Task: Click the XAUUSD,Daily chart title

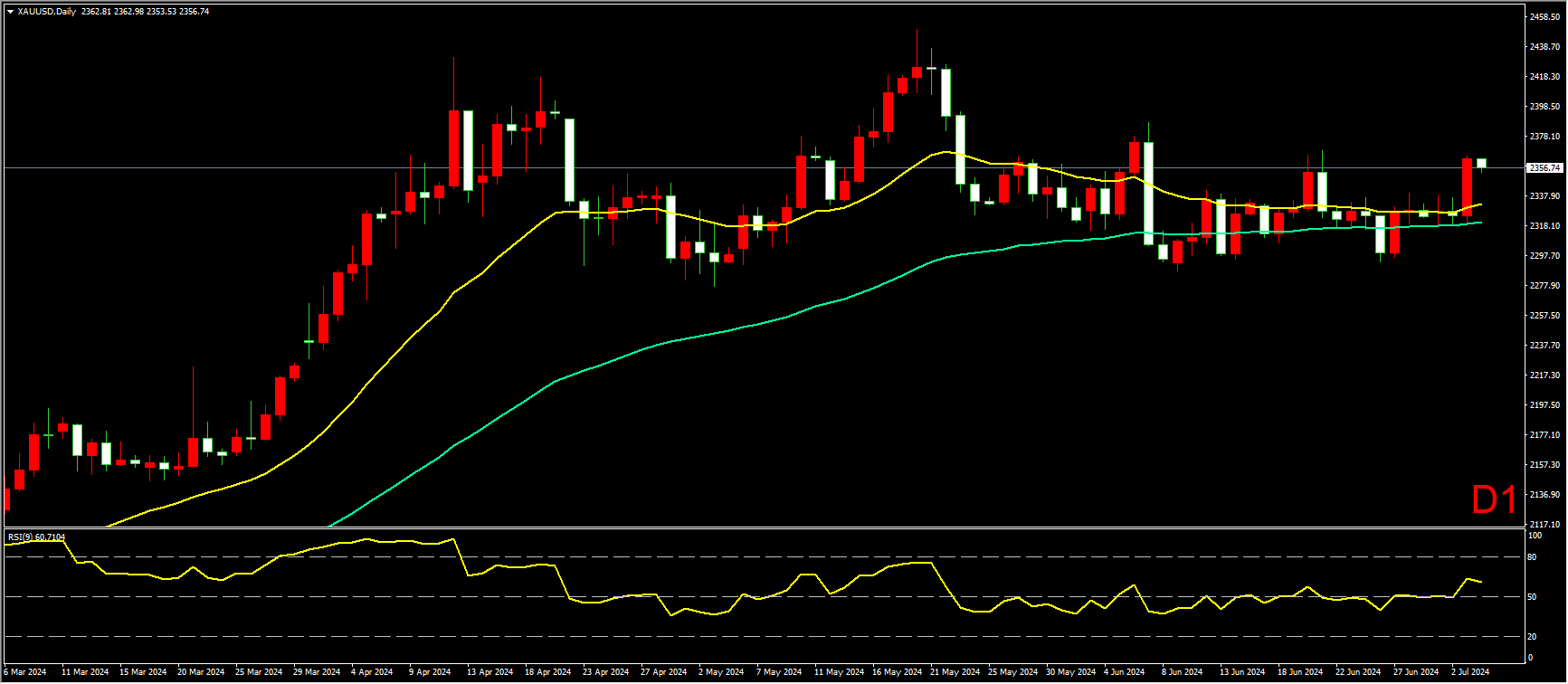Action: (x=46, y=12)
